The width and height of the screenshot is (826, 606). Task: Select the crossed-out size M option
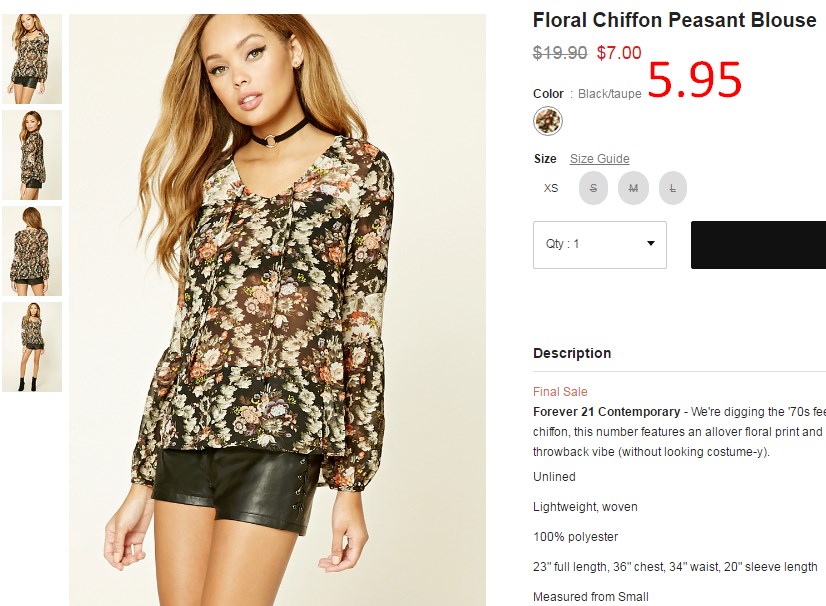633,188
